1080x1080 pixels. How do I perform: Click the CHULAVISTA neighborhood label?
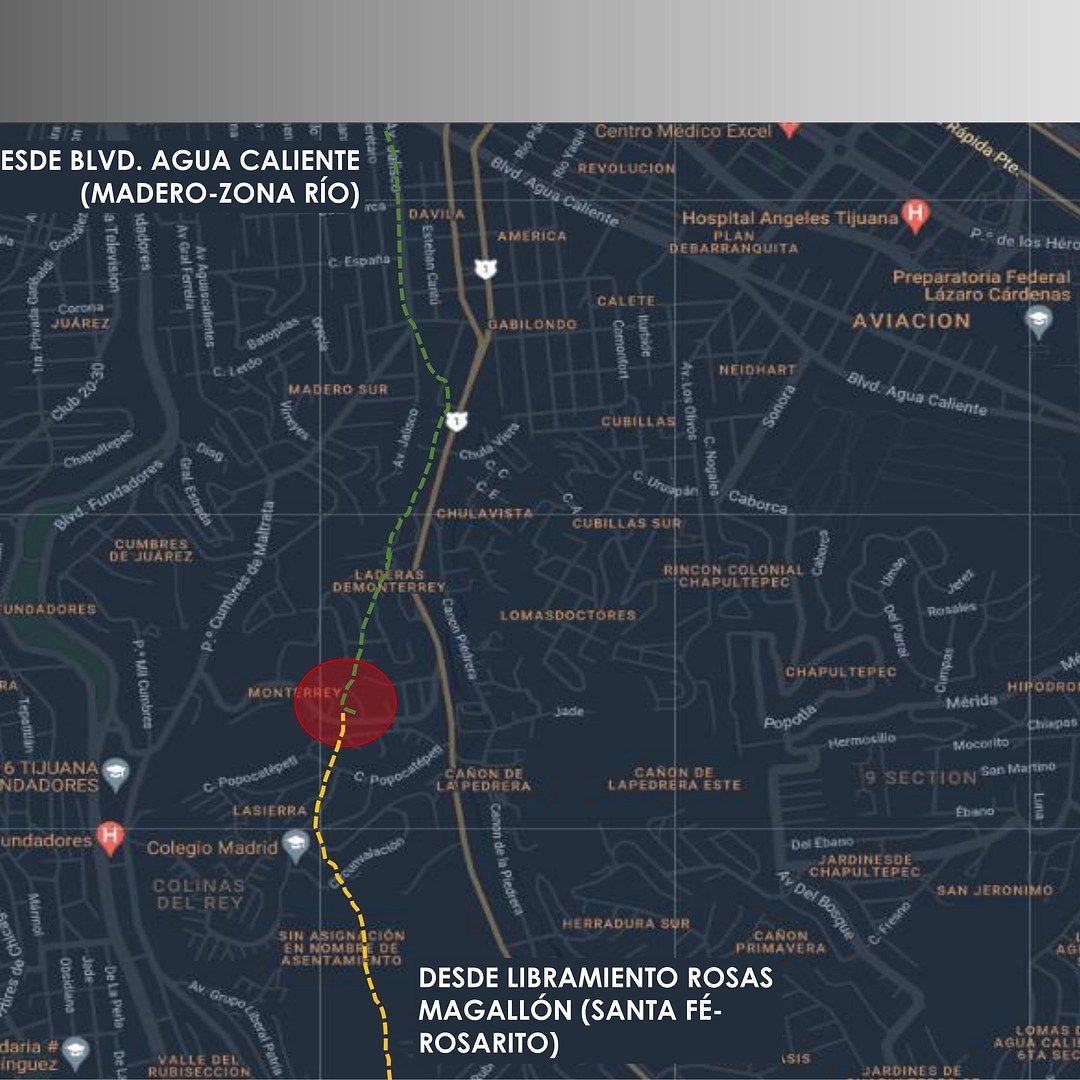(485, 513)
